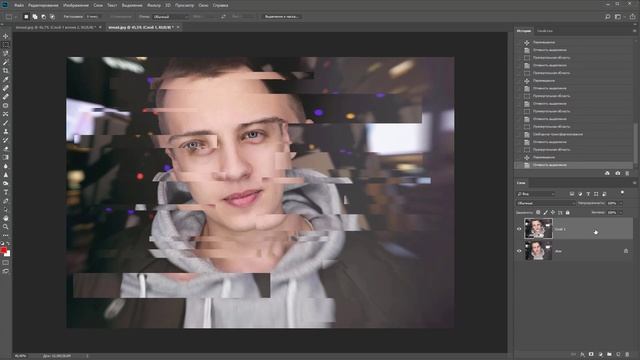Choose Intersect with selection mode icon
Image resolution: width=640 pixels, height=360 pixels.
click(x=52, y=17)
